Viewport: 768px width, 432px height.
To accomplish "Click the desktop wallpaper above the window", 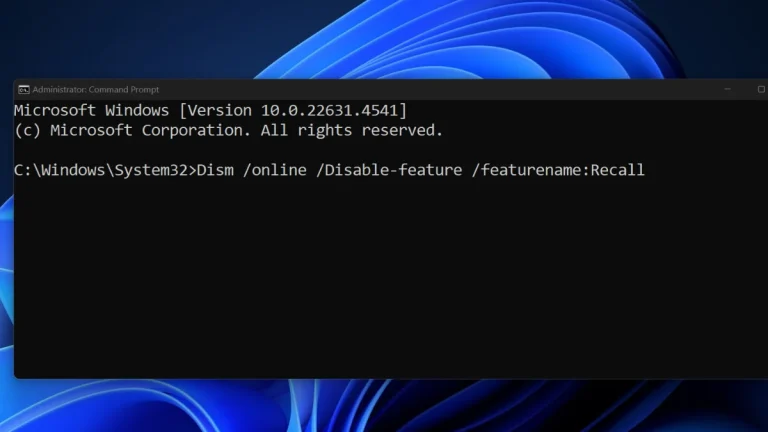I will 384,39.
